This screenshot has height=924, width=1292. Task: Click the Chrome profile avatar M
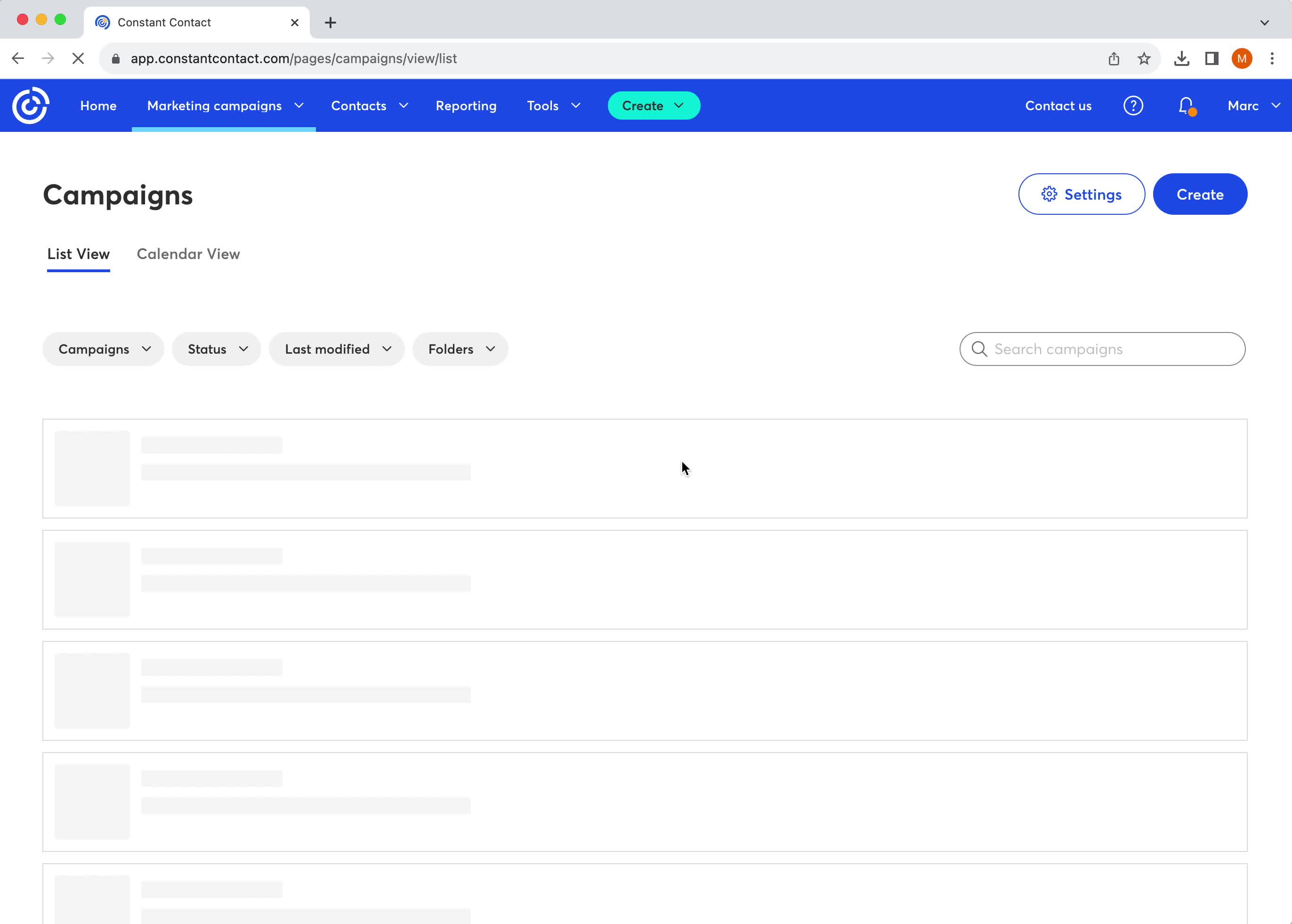(x=1241, y=58)
